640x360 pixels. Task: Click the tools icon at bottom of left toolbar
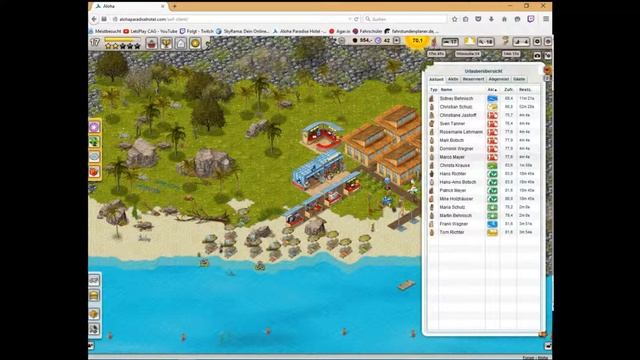pos(94,329)
